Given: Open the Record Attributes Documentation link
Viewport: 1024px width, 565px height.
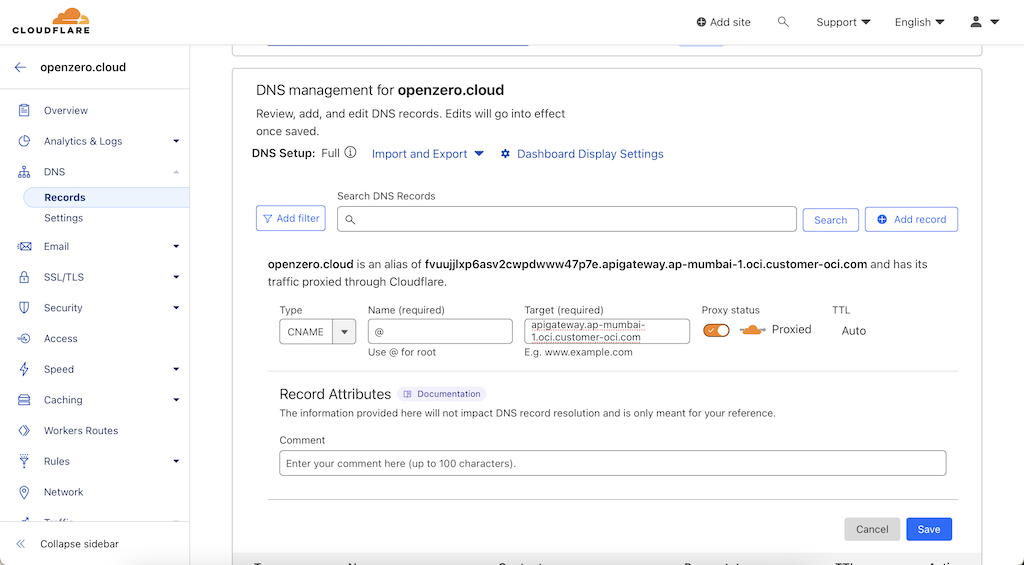Looking at the screenshot, I should 441,394.
